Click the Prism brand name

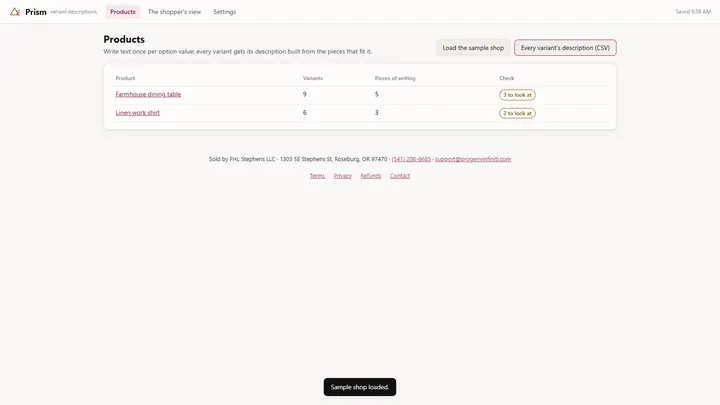pos(36,12)
